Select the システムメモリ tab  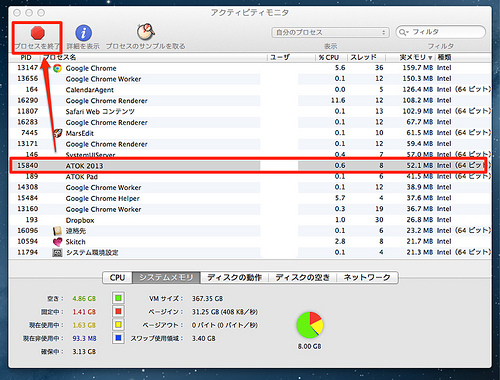tap(166, 277)
